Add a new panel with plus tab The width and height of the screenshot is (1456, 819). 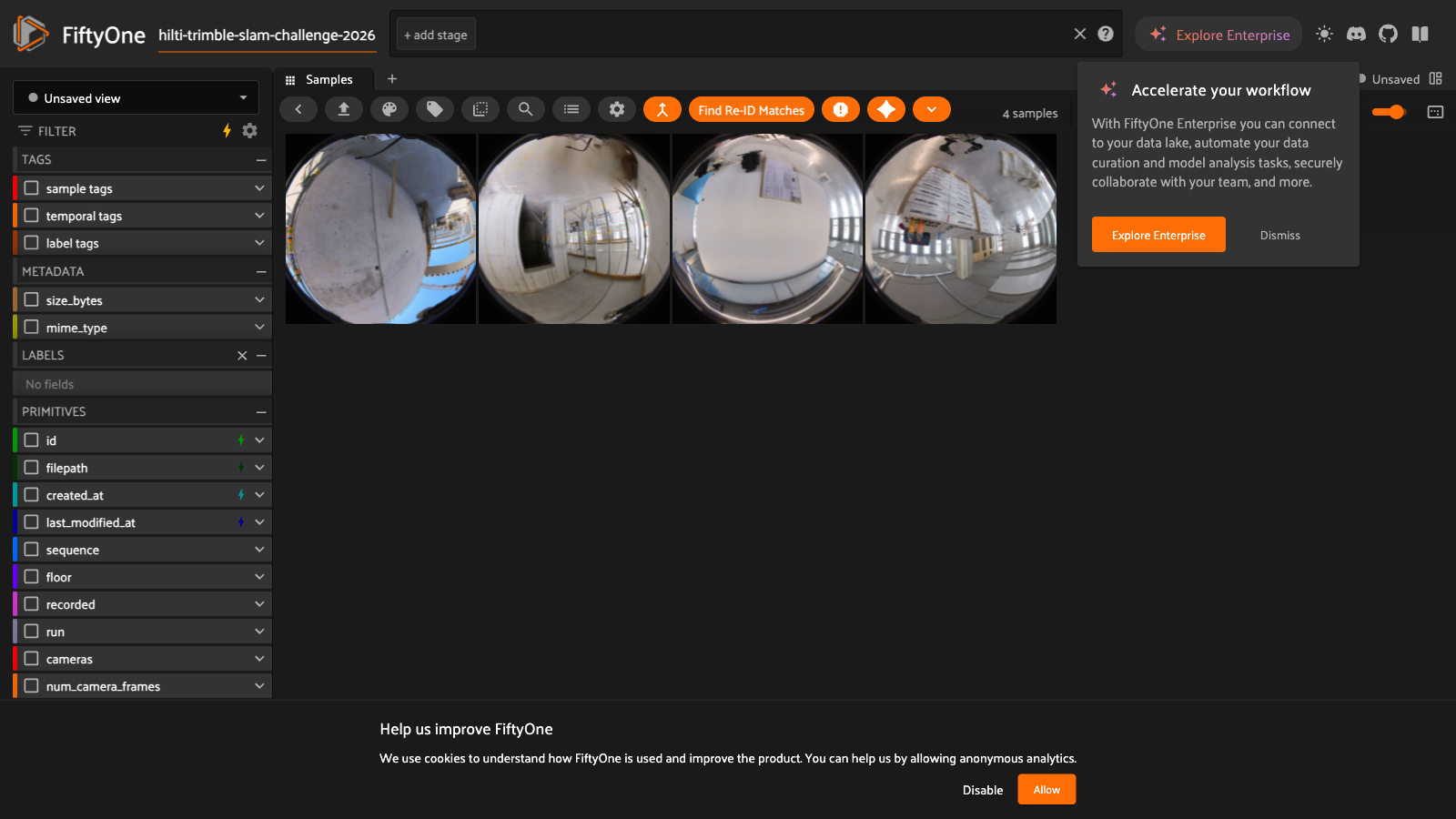(392, 79)
